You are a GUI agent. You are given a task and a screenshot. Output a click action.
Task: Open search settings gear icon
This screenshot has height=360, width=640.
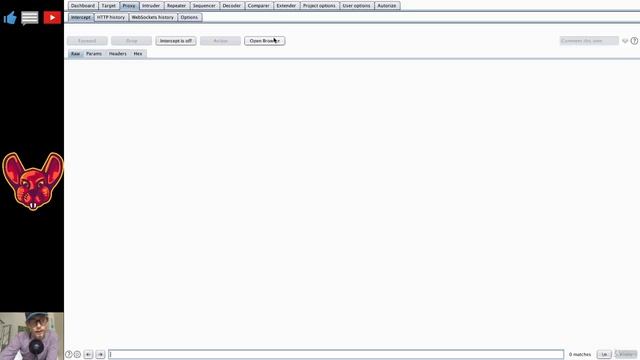pos(77,354)
